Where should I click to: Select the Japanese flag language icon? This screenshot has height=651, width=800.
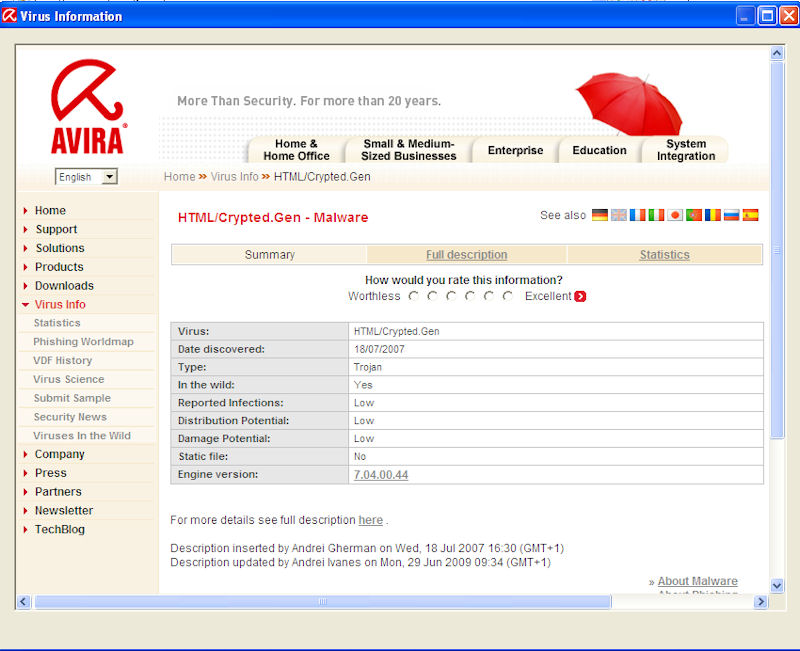pos(675,215)
